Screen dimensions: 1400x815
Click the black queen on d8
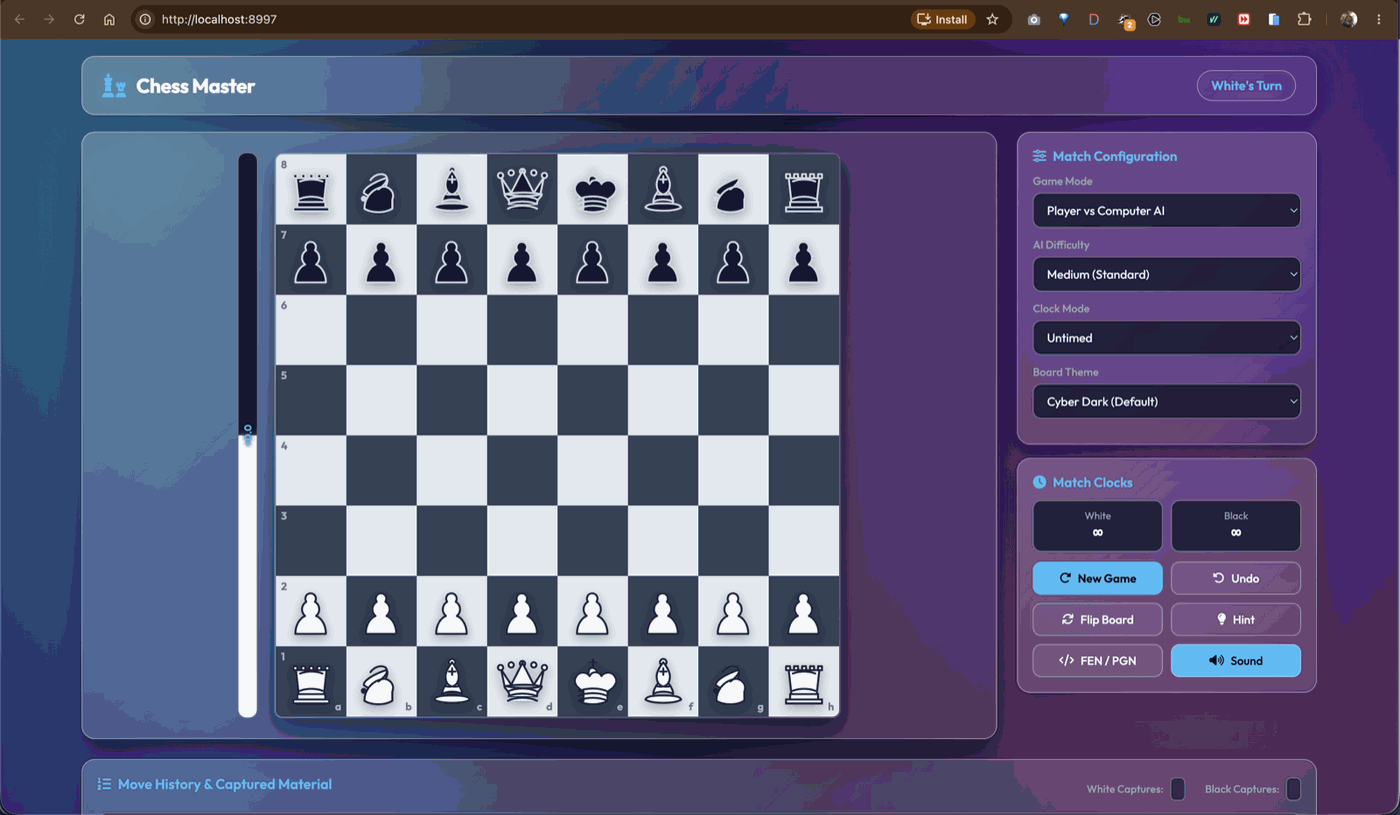522,189
